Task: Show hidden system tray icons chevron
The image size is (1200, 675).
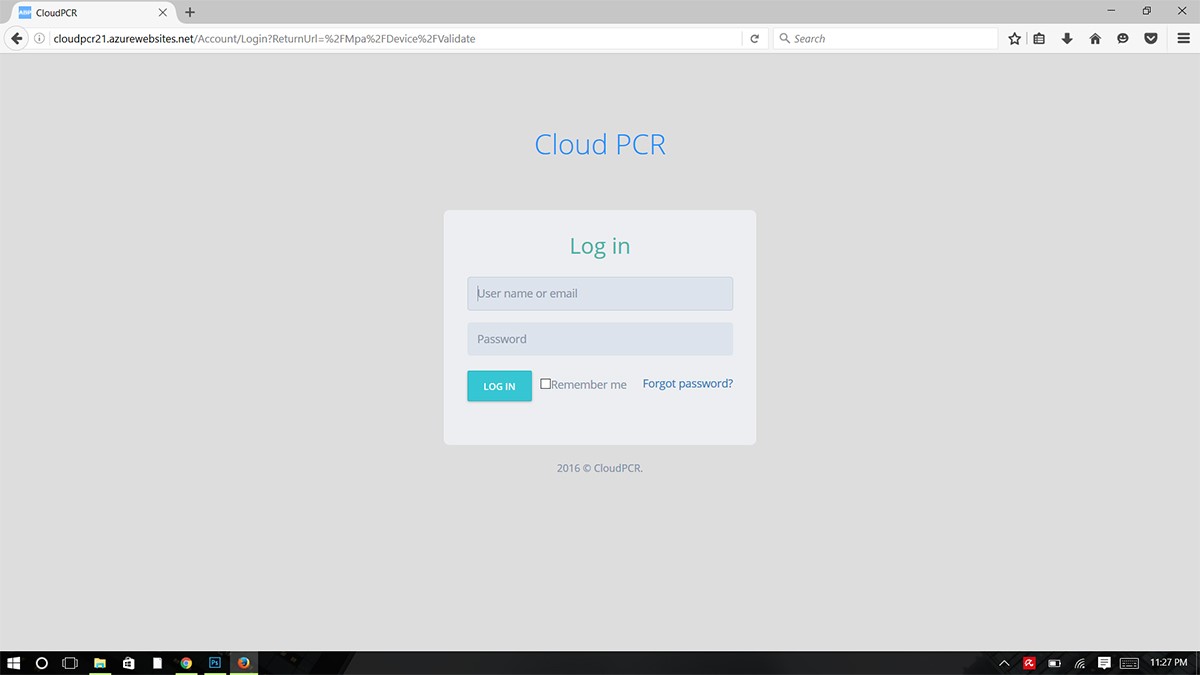Action: [1005, 663]
